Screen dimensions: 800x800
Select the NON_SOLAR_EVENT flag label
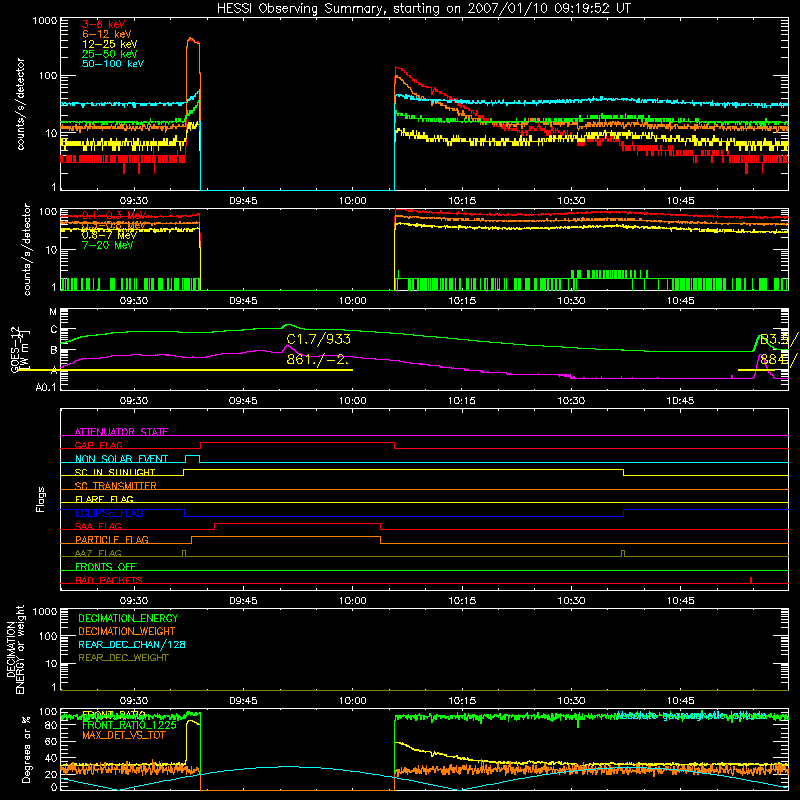[x=121, y=459]
